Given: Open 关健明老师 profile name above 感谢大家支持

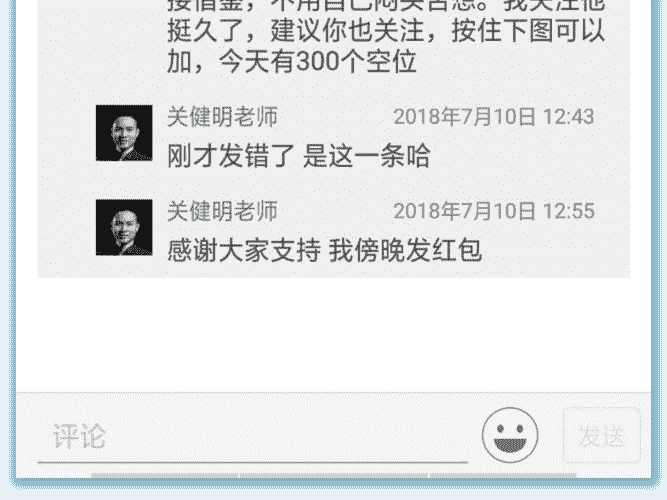Looking at the screenshot, I should click(222, 211).
